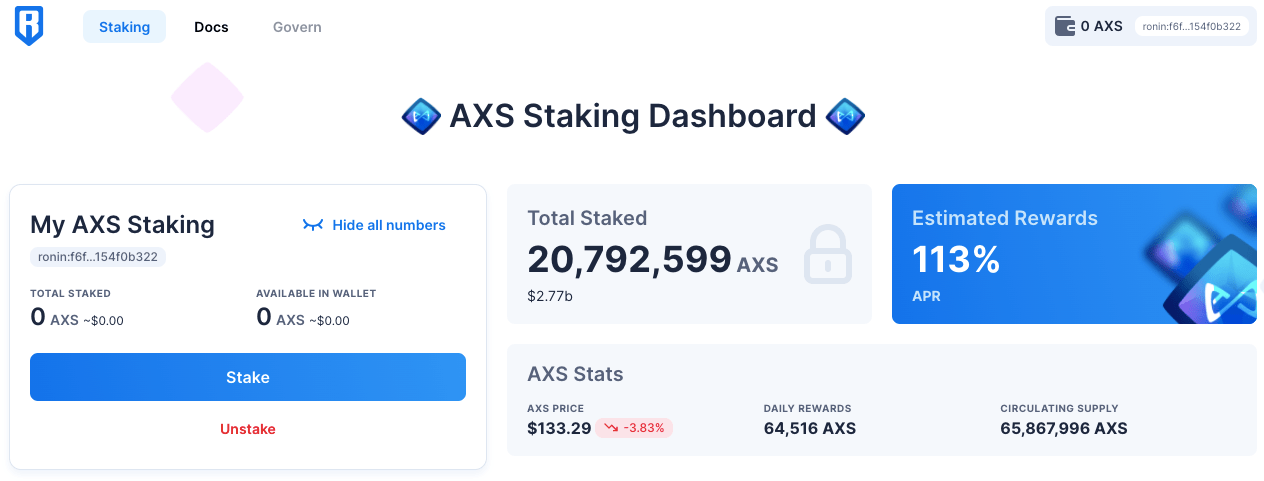Click the ronin address pill in header
This screenshot has width=1264, height=481.
(1191, 26)
